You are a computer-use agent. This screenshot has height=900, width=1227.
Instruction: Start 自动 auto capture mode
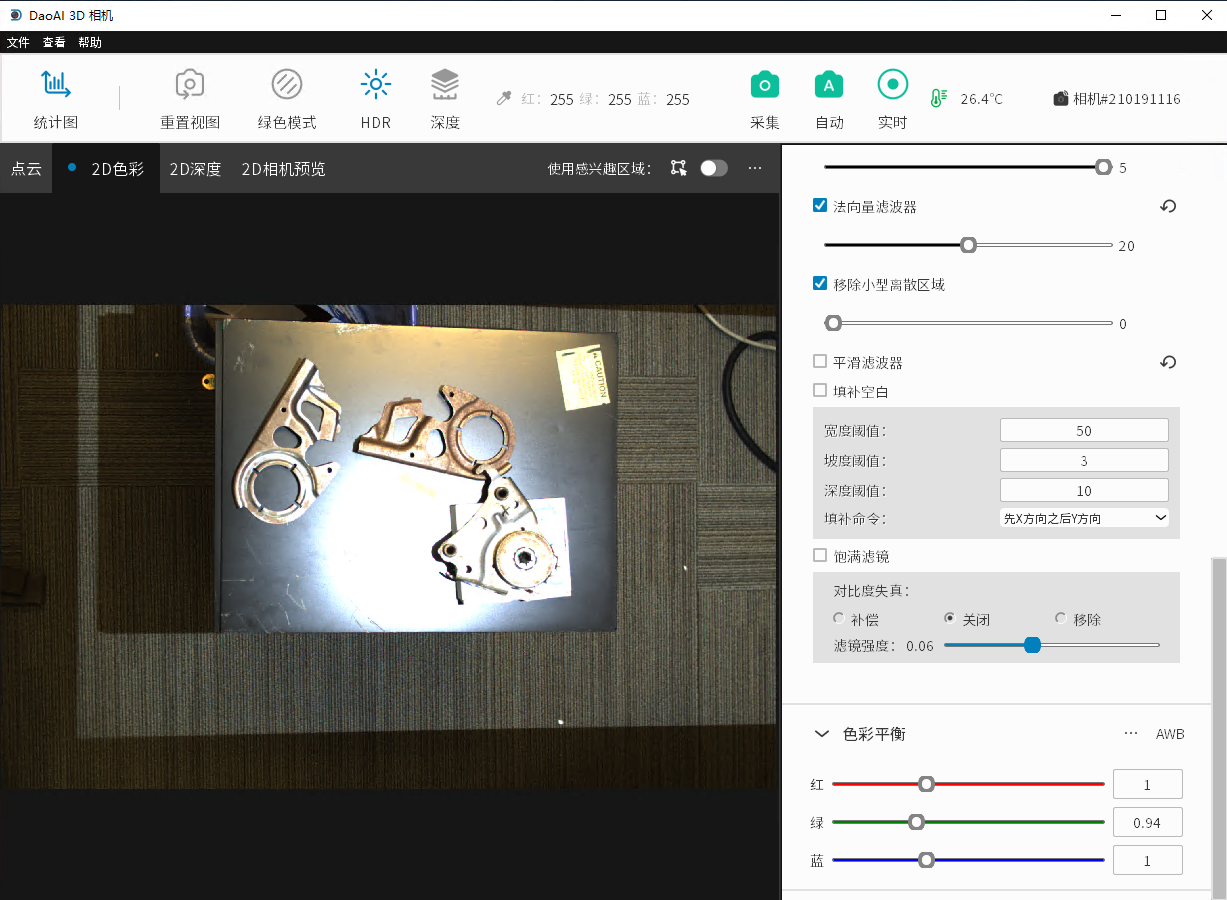[x=828, y=87]
